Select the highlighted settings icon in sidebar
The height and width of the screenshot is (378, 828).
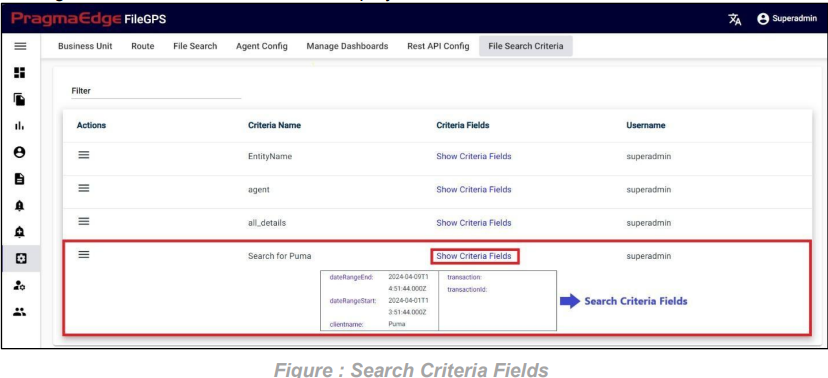20,259
